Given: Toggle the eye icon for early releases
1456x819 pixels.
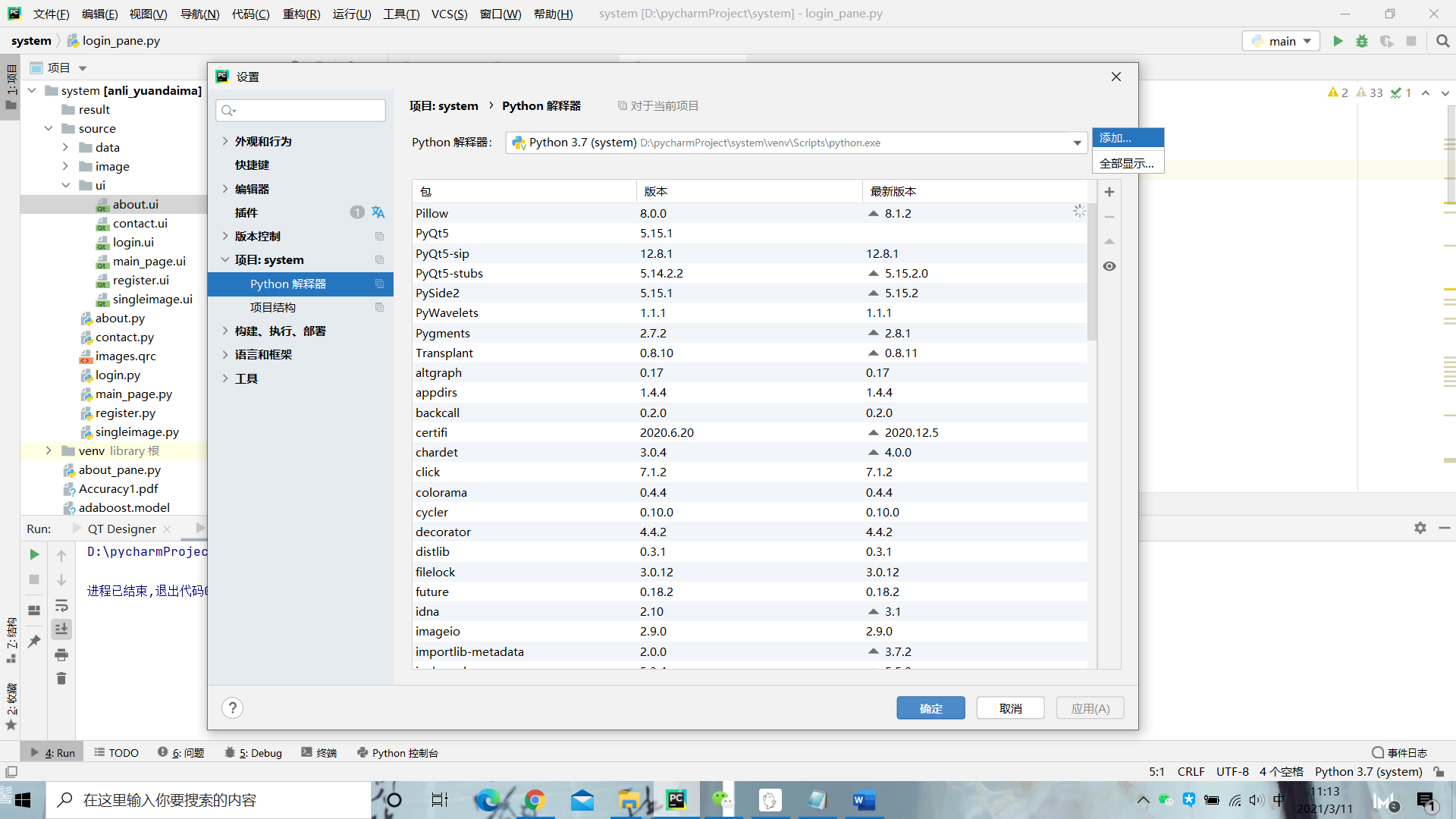Looking at the screenshot, I should tap(1109, 266).
